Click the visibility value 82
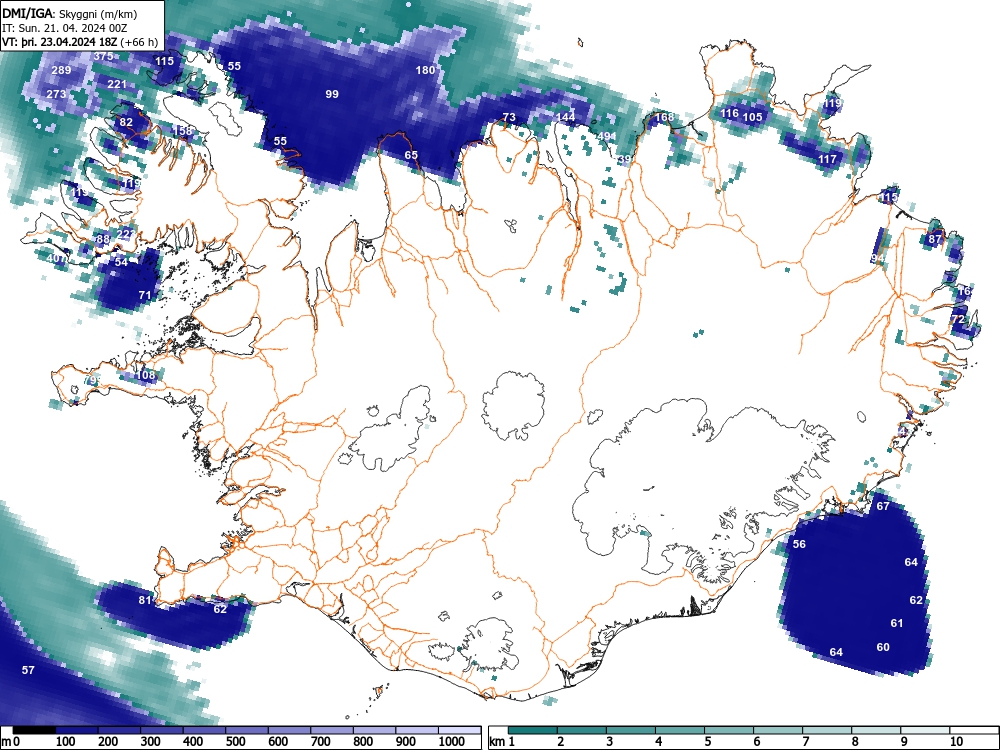This screenshot has width=1000, height=750. (126, 122)
